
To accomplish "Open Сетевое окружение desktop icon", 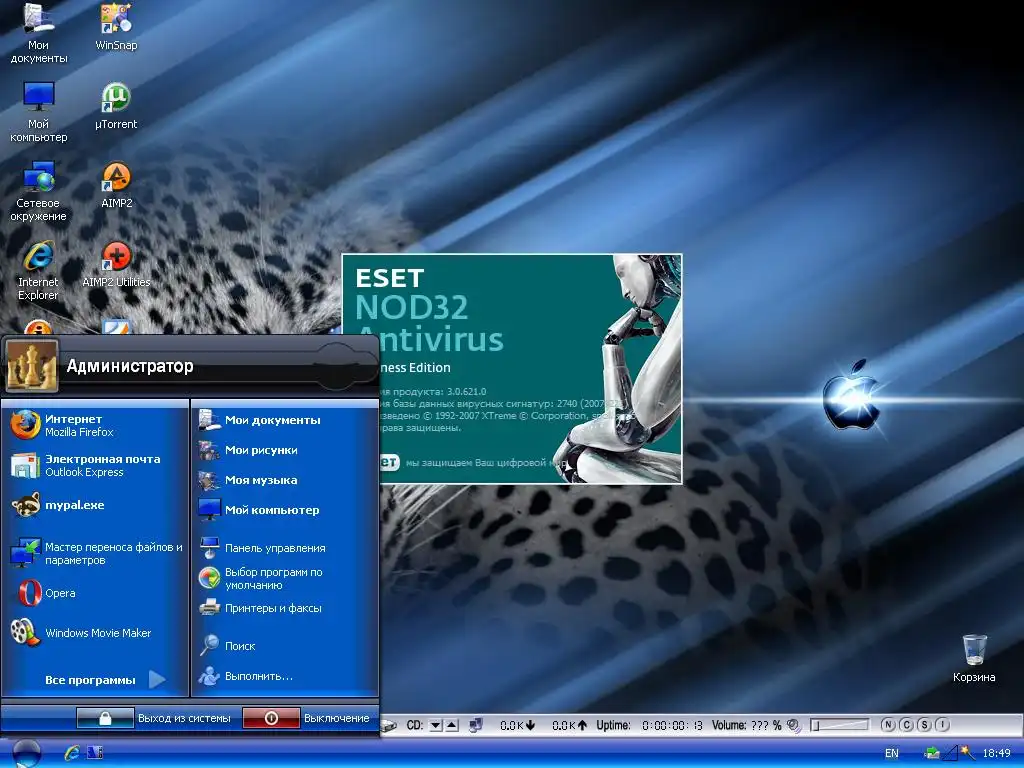I will 39,191.
